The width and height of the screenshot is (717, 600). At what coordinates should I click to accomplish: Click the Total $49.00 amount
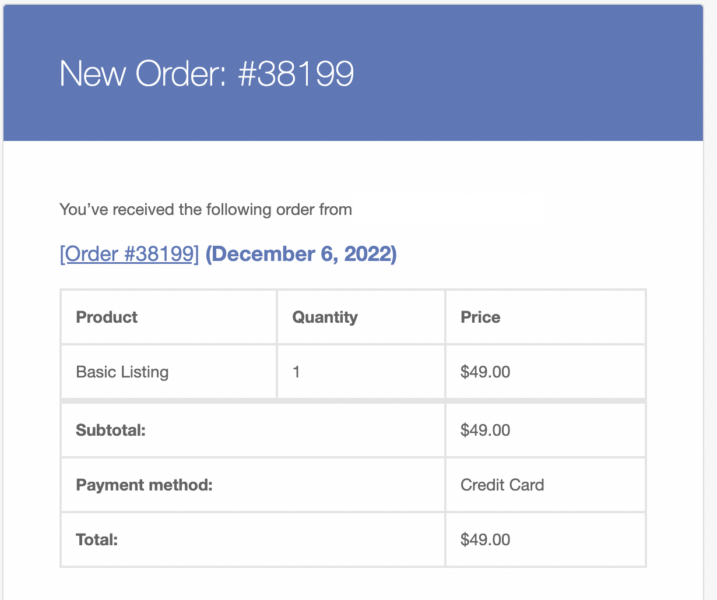[x=485, y=540]
